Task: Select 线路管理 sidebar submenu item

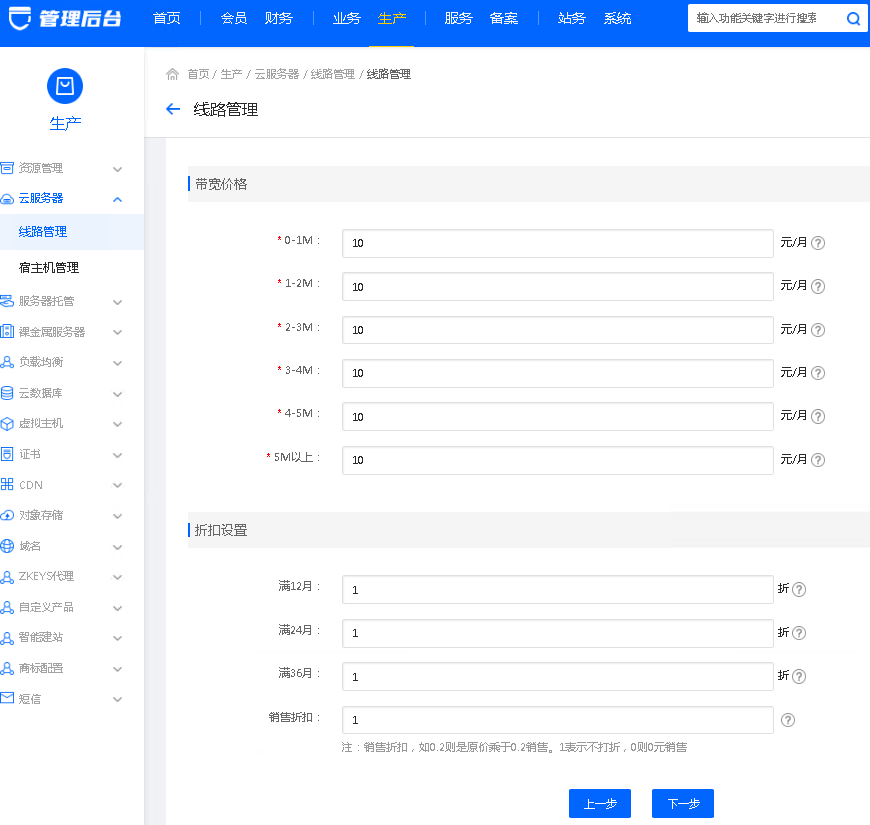Action: coord(72,232)
